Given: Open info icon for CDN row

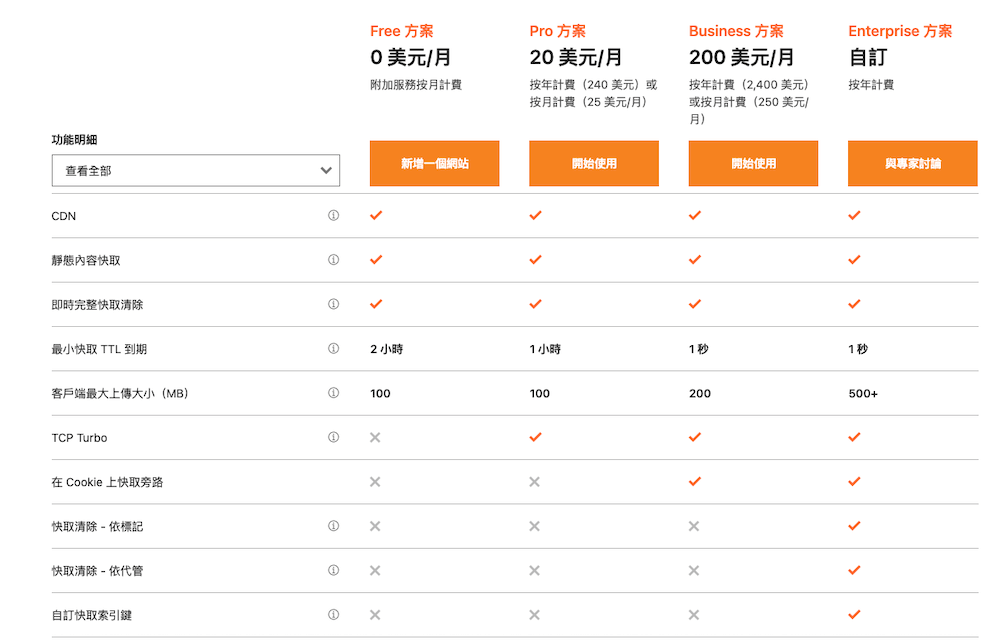Looking at the screenshot, I should pos(333,216).
